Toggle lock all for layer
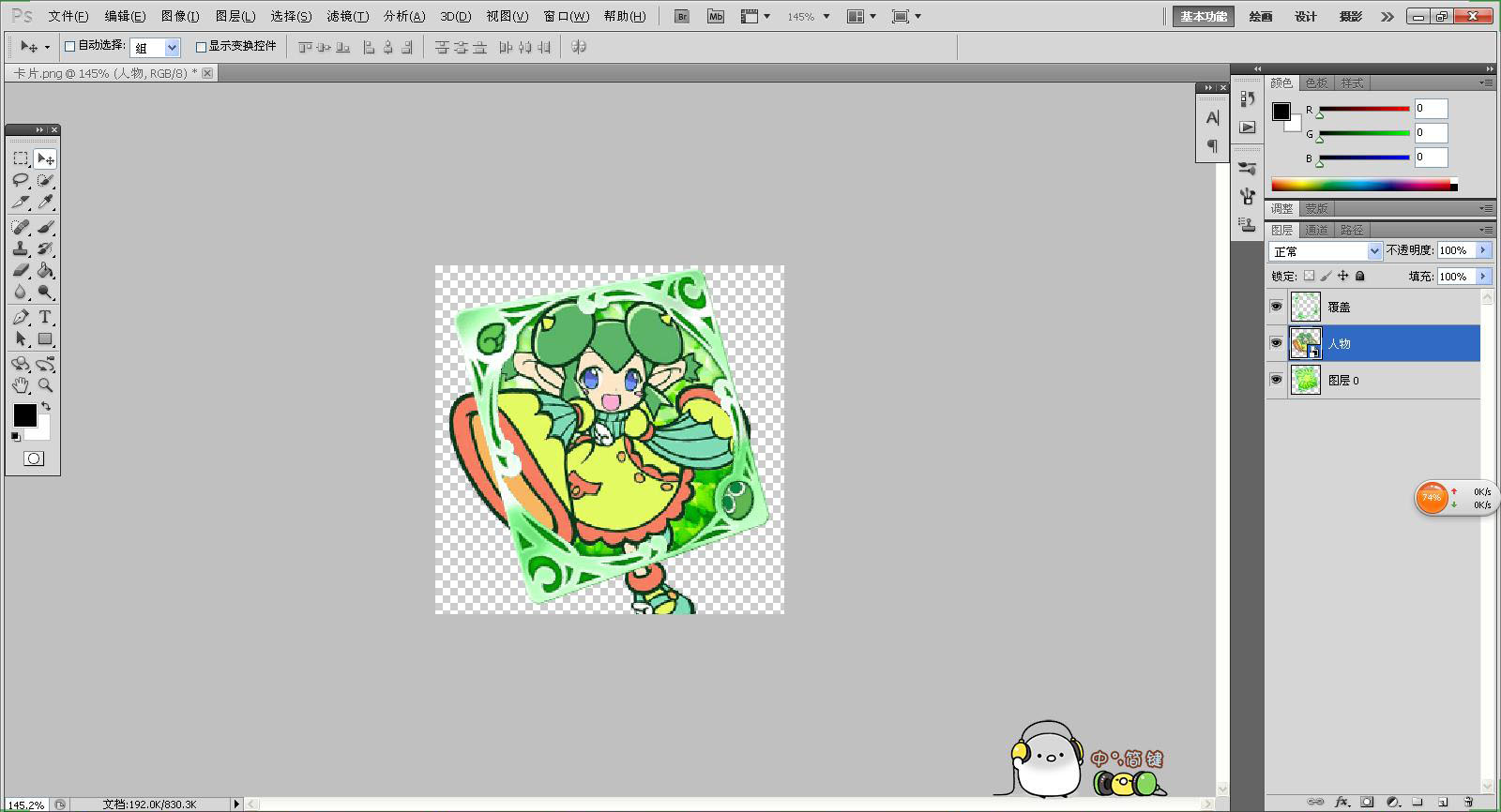The image size is (1501, 812). coord(1360,276)
